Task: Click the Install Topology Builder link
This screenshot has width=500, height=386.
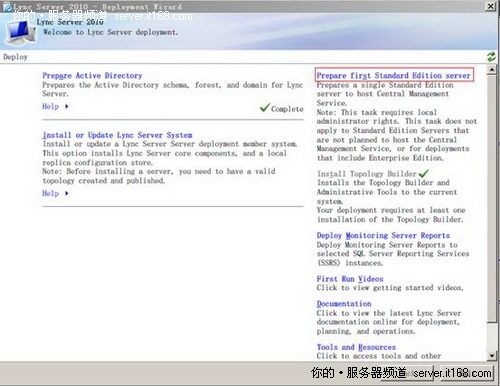Action: 367,174
